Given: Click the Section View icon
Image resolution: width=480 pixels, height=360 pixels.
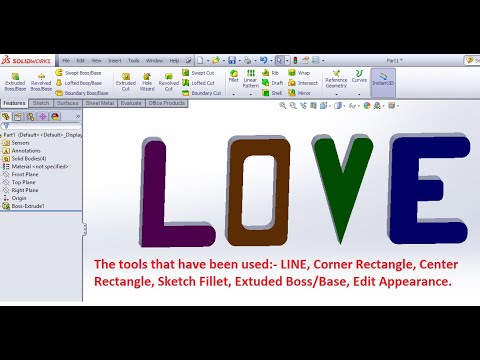Looking at the screenshot, I should pos(313,106).
